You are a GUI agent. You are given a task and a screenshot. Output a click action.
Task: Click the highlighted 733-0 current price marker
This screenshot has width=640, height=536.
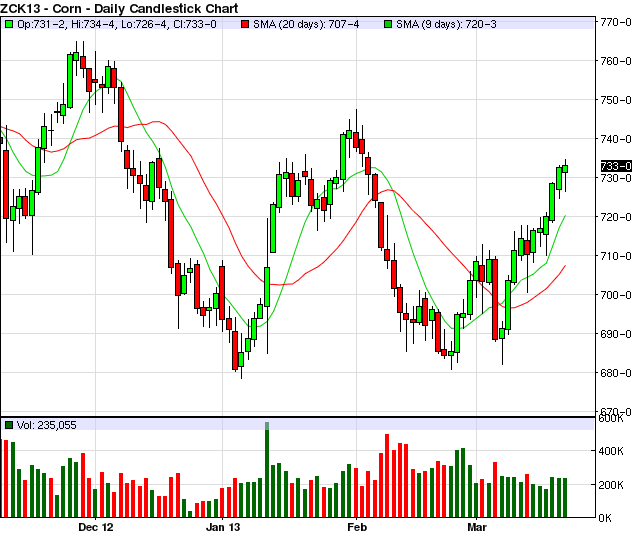[616, 166]
